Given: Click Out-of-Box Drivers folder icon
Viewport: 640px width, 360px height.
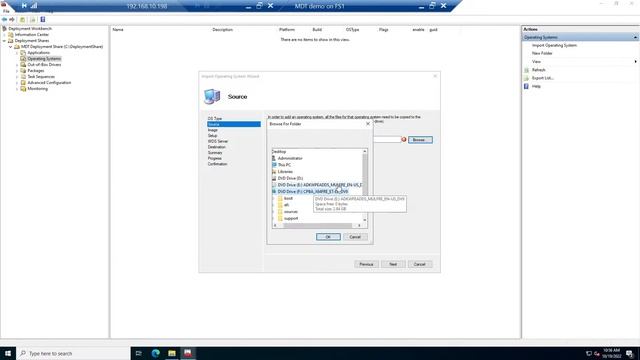Looking at the screenshot, I should (x=23, y=64).
